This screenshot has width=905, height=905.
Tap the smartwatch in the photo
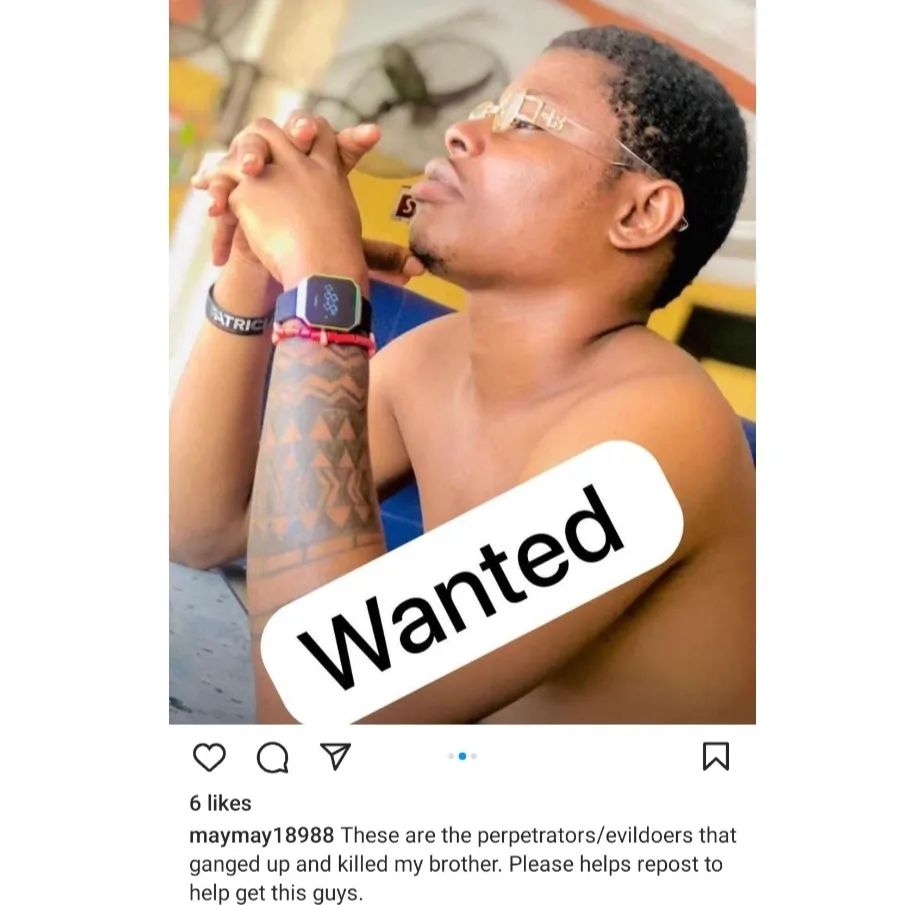click(x=327, y=303)
